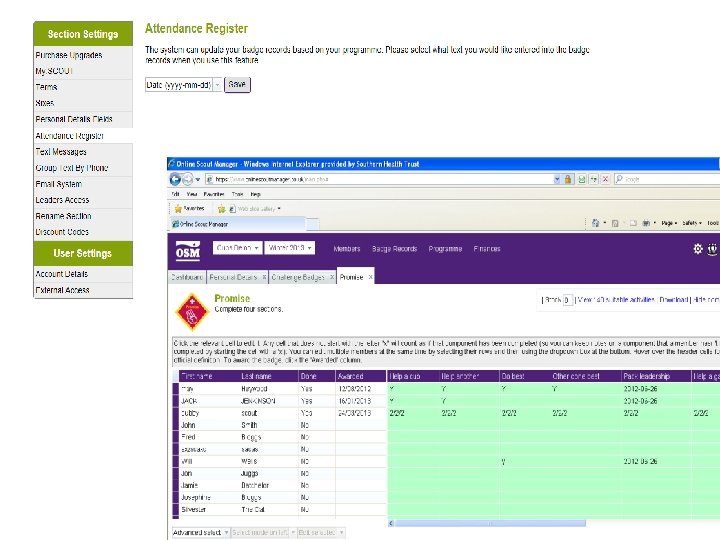Click the IE address bar URL field
Viewport: 720px width, 540px height.
pos(379,179)
